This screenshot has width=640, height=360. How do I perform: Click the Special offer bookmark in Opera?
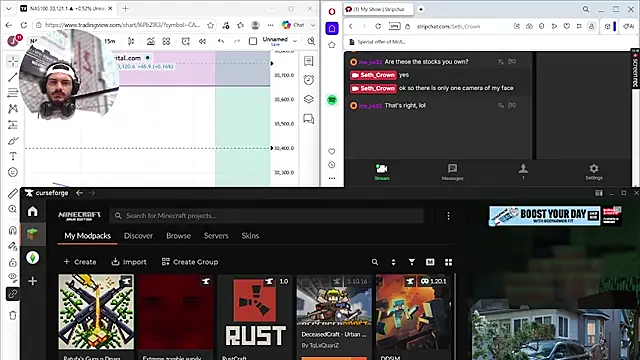pos(377,42)
